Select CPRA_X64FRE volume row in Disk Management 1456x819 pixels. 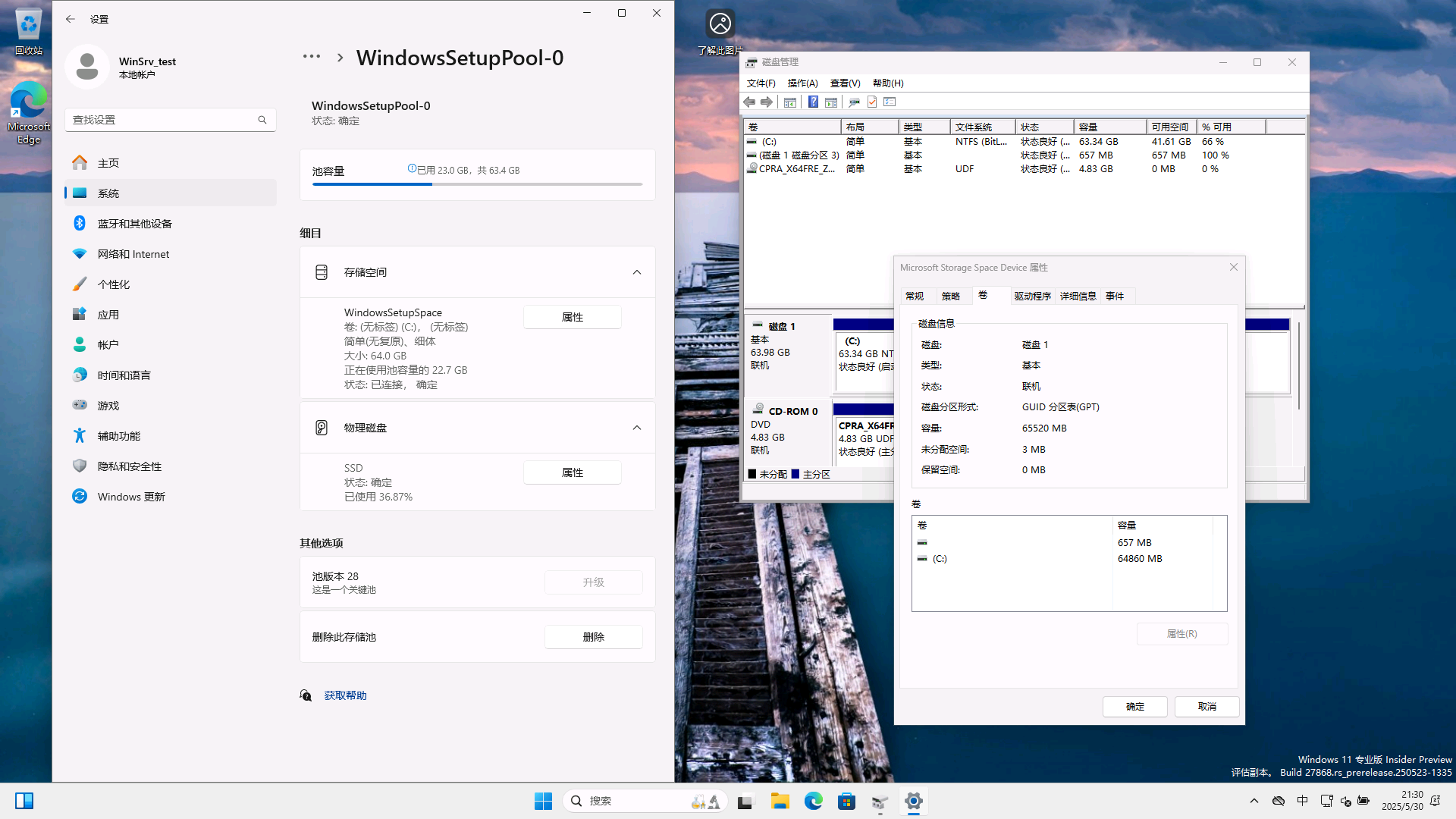1025,169
